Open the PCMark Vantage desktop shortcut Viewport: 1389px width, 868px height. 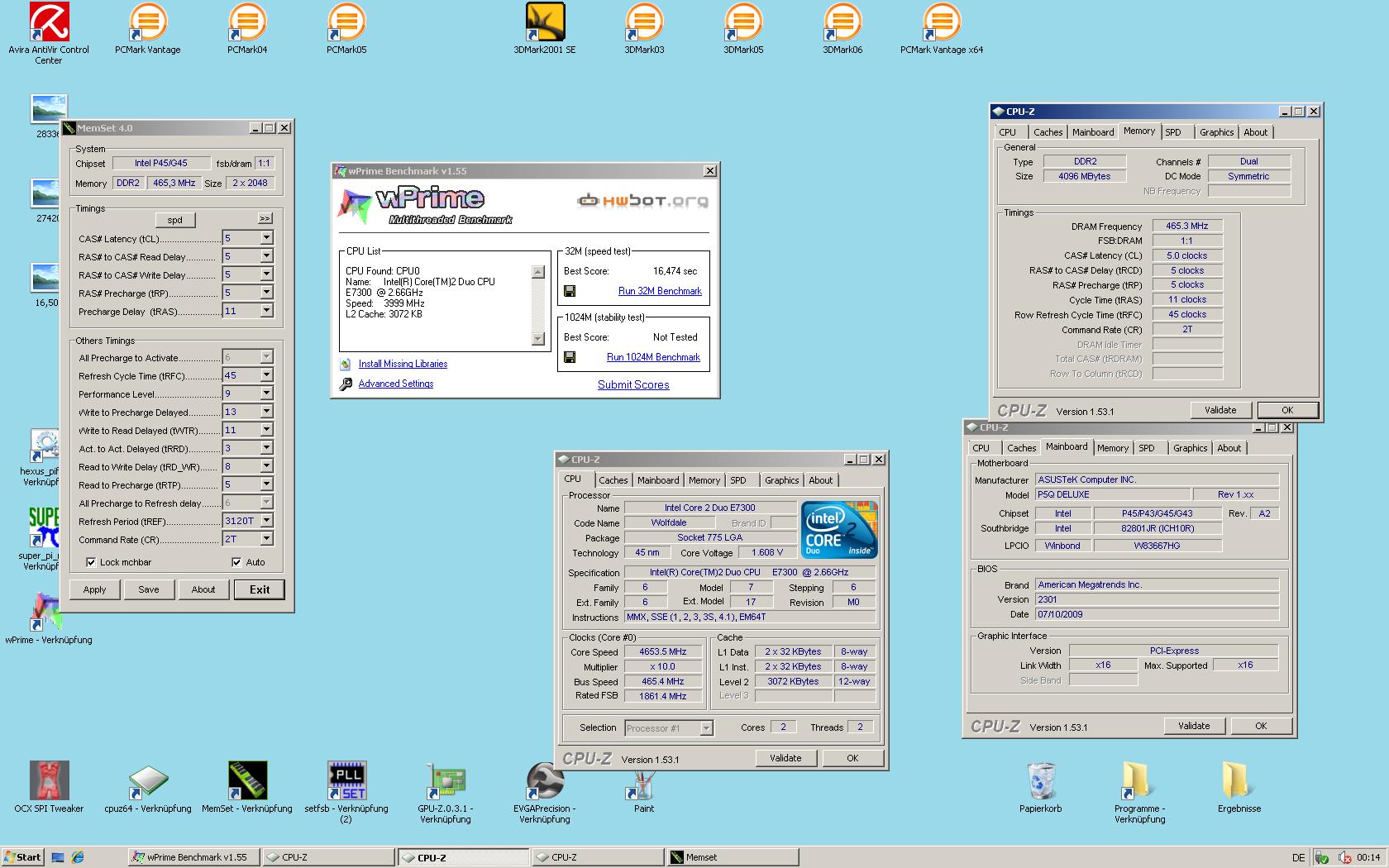(148, 22)
